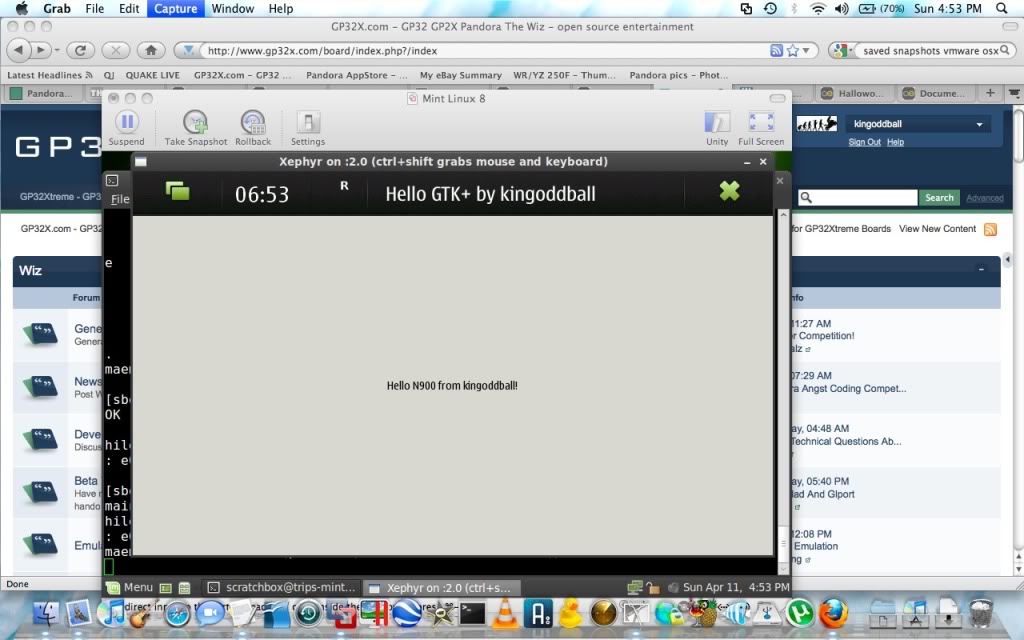The width and height of the screenshot is (1024, 640).
Task: Launch VLC from the Dock
Action: (506, 613)
